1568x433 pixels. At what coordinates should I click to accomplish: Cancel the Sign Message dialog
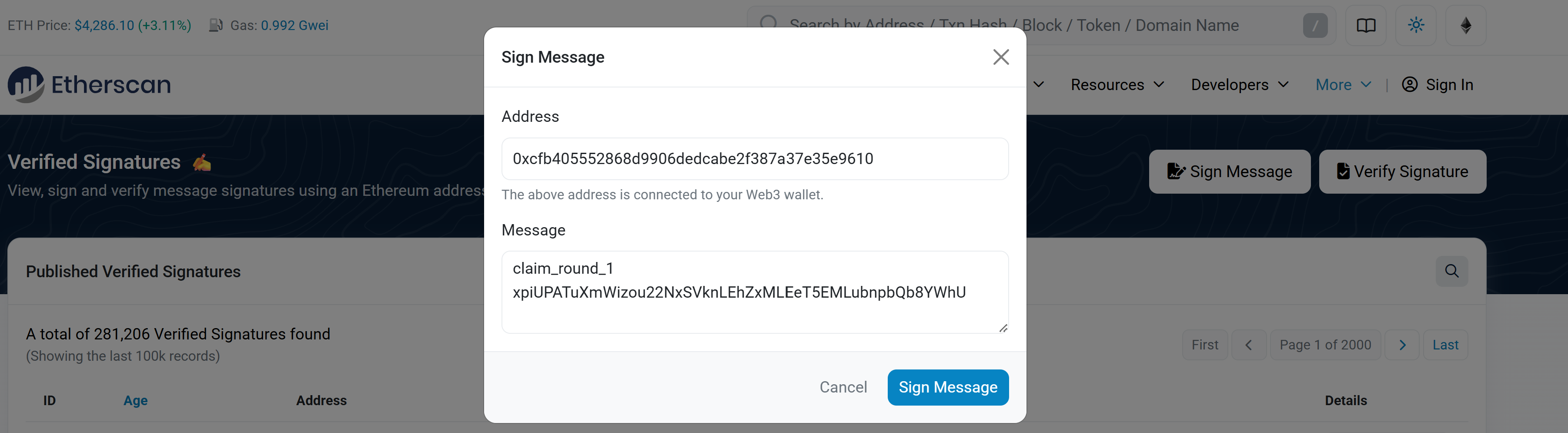[x=843, y=387]
